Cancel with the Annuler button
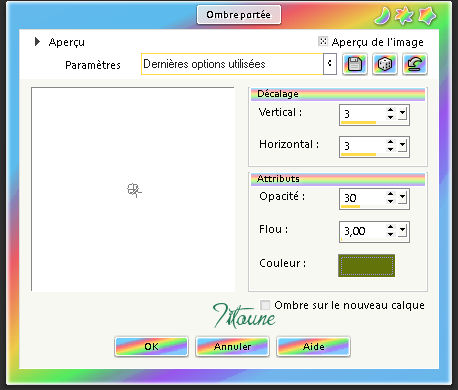Screen dimensions: 458x390 point(232,347)
